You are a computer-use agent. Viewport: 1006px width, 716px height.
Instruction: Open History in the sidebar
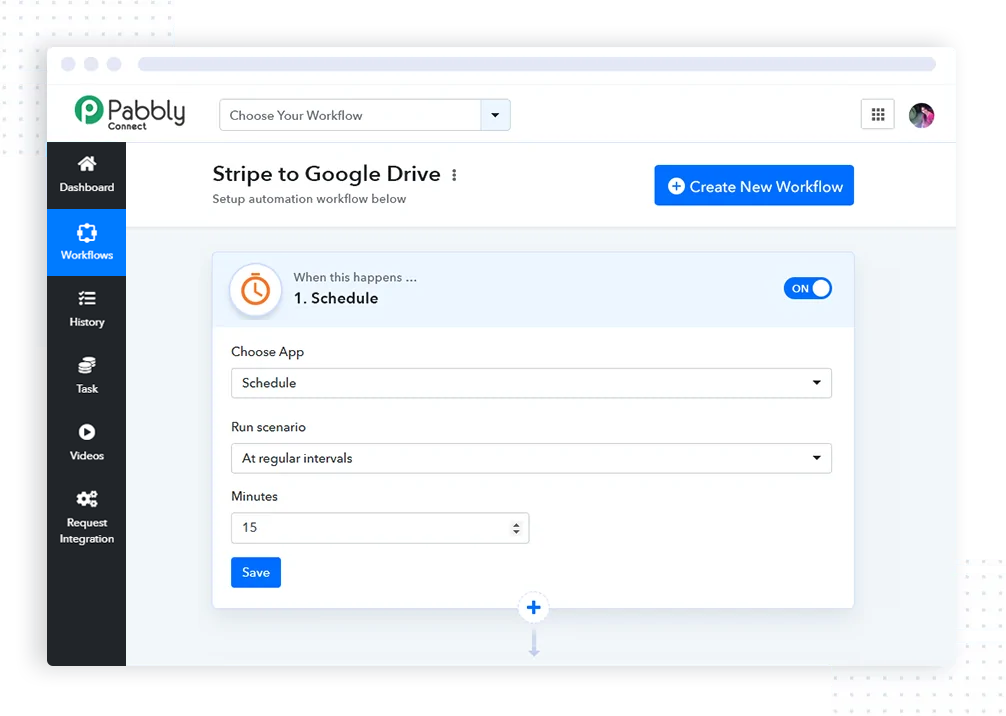pos(87,309)
